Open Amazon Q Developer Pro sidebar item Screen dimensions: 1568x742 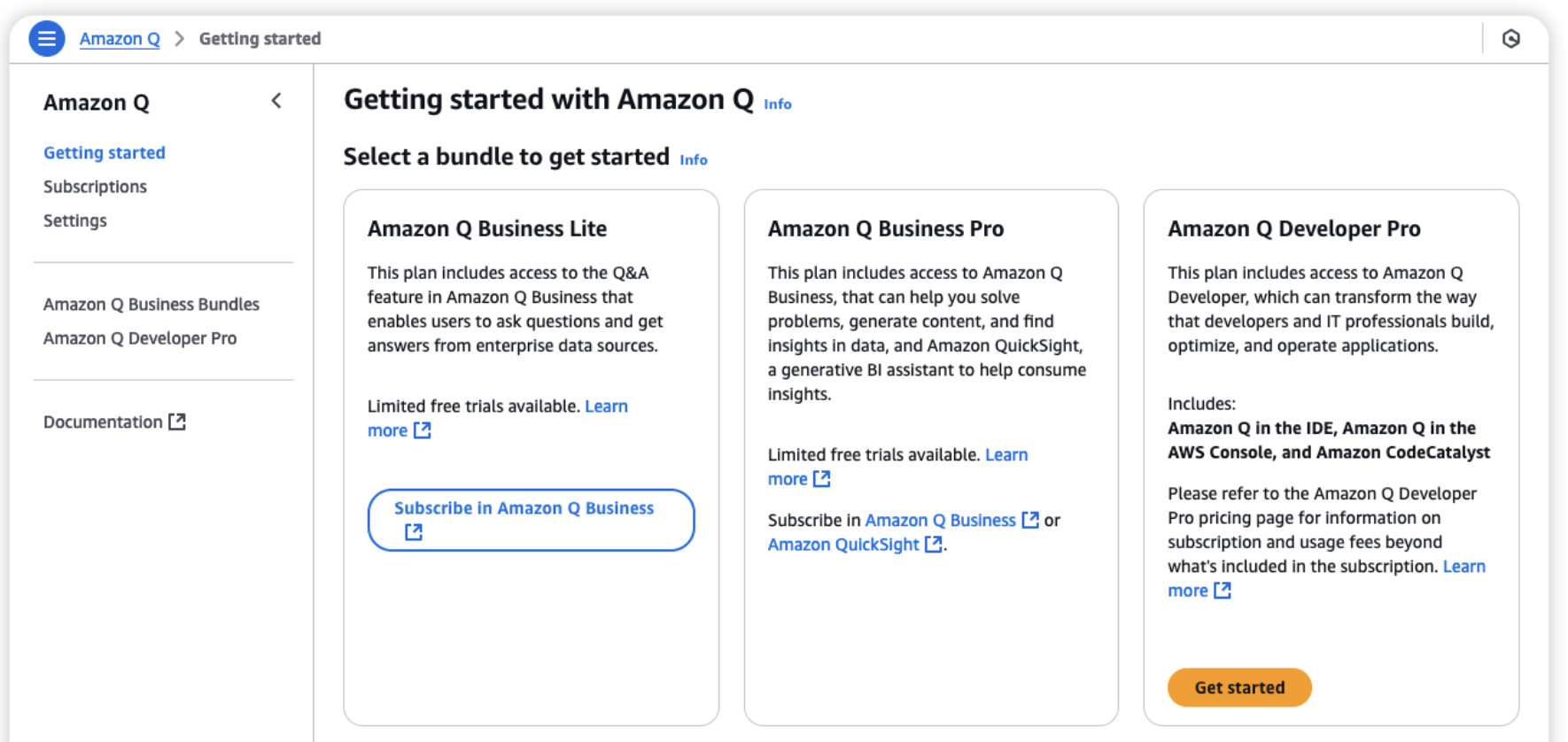tap(140, 337)
